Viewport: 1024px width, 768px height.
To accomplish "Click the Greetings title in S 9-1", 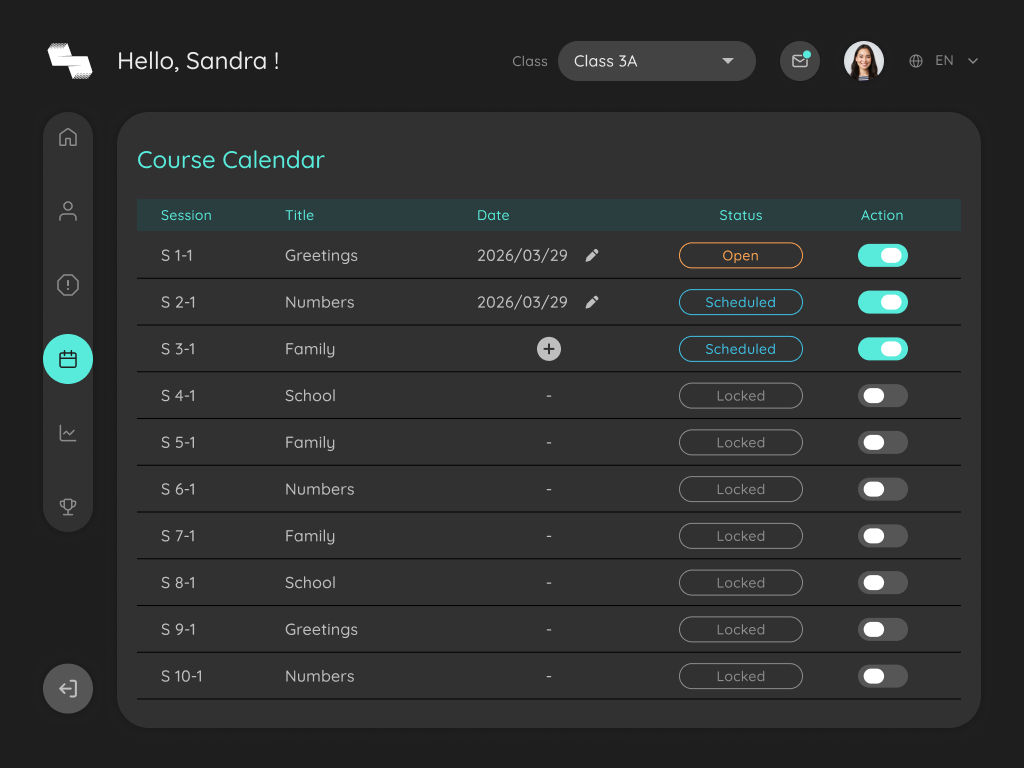I will tap(321, 630).
